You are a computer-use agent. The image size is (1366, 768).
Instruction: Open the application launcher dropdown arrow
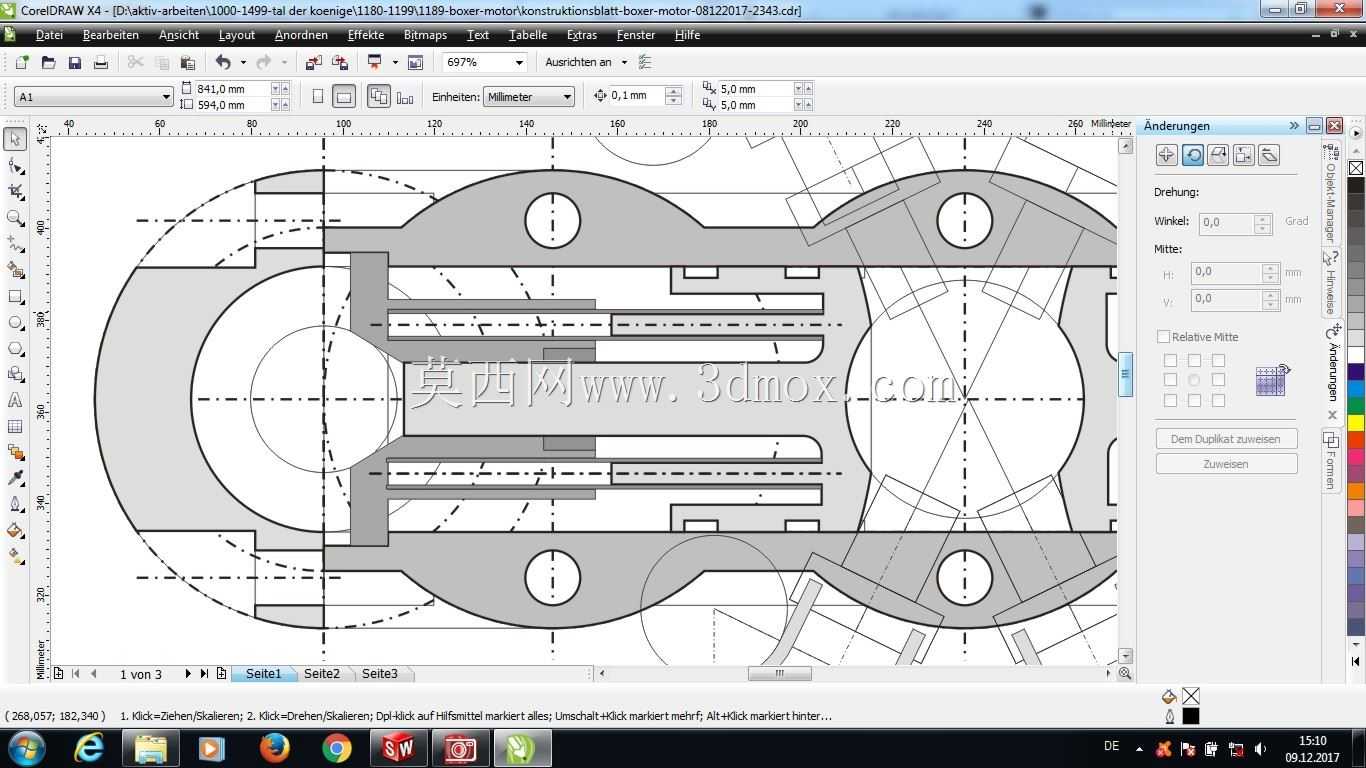(x=395, y=62)
